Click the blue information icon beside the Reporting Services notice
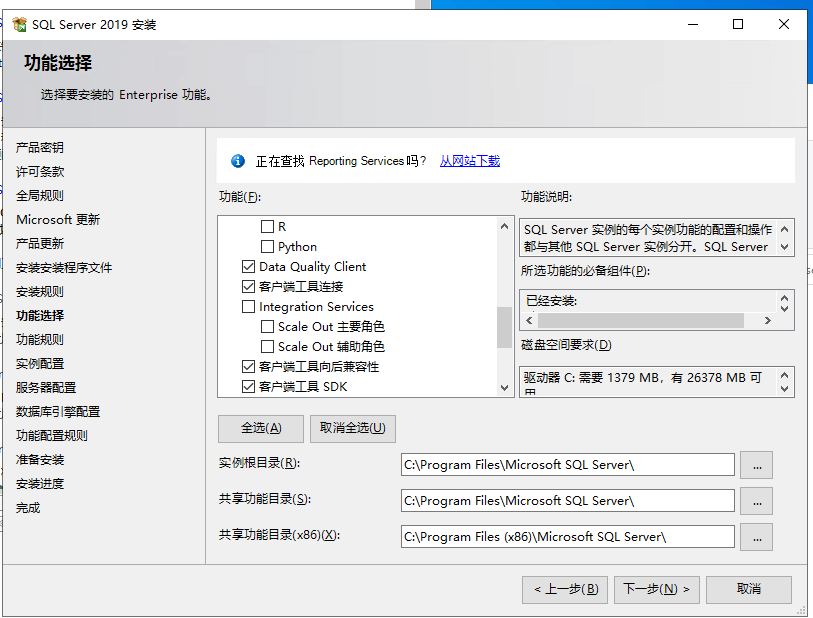The height and width of the screenshot is (618, 813). click(x=238, y=161)
